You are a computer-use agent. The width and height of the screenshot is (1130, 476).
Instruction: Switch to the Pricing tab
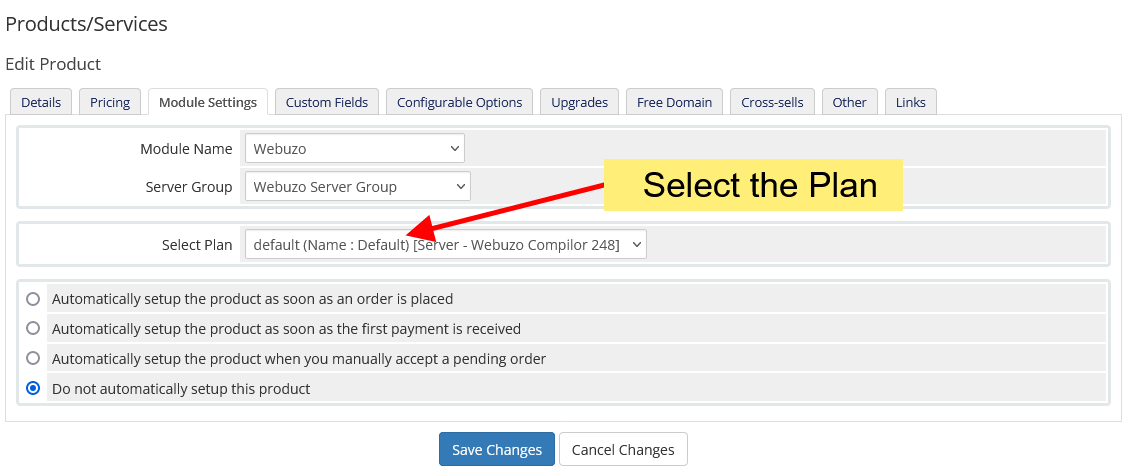pyautogui.click(x=110, y=102)
